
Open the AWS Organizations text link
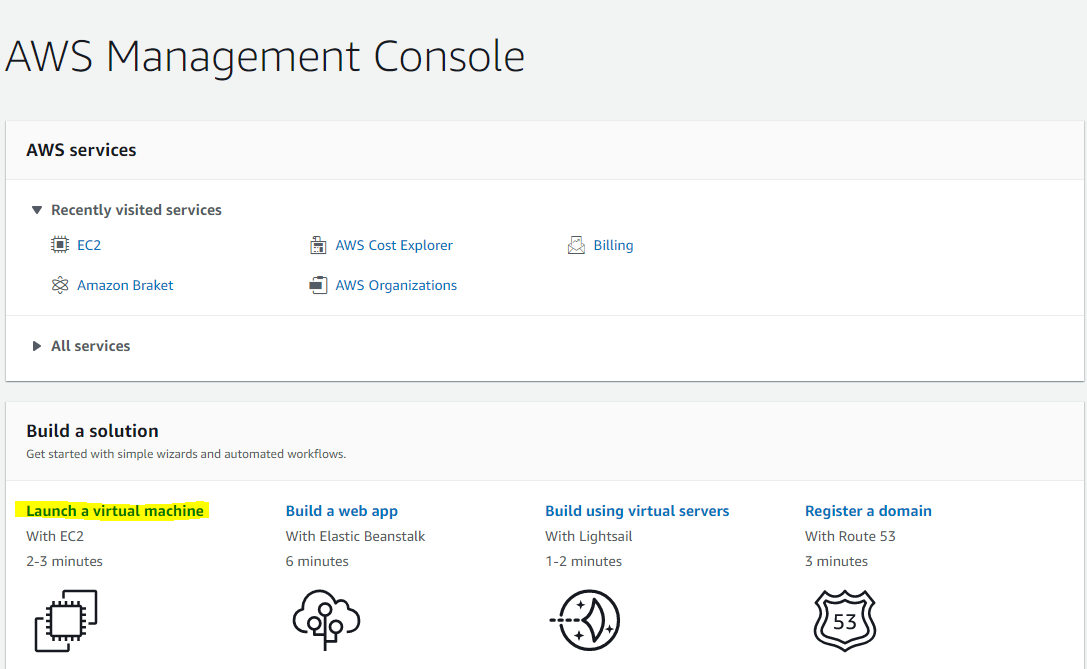coord(396,285)
